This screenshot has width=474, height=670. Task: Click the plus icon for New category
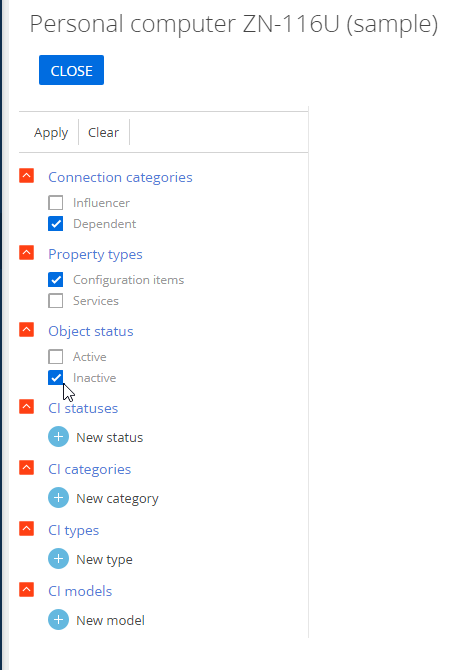[x=59, y=498]
